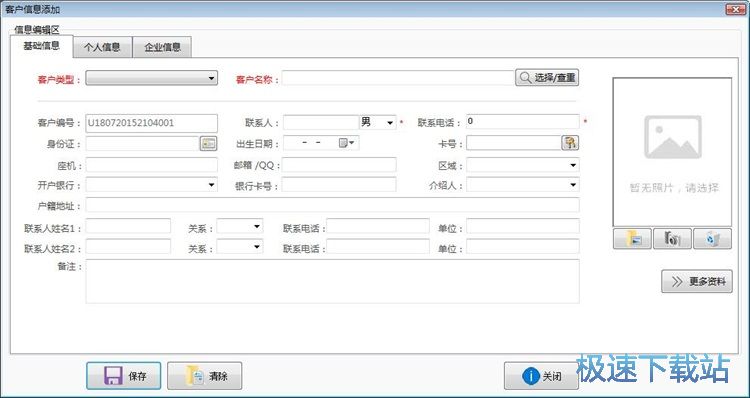Open the 客户类型 dropdown
Image resolution: width=750 pixels, height=398 pixels.
coord(152,78)
